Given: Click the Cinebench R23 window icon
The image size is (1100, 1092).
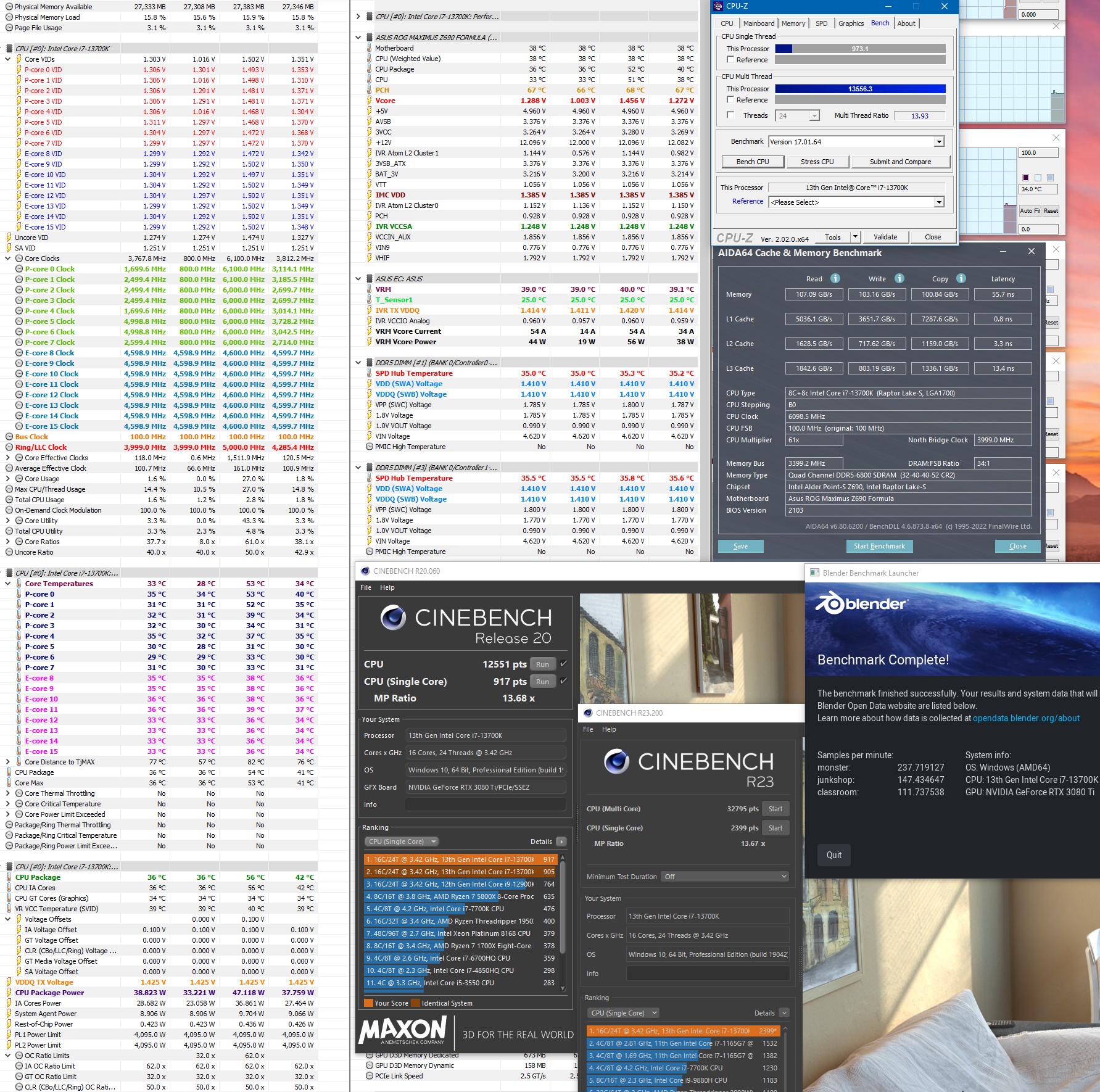Looking at the screenshot, I should pos(588,713).
